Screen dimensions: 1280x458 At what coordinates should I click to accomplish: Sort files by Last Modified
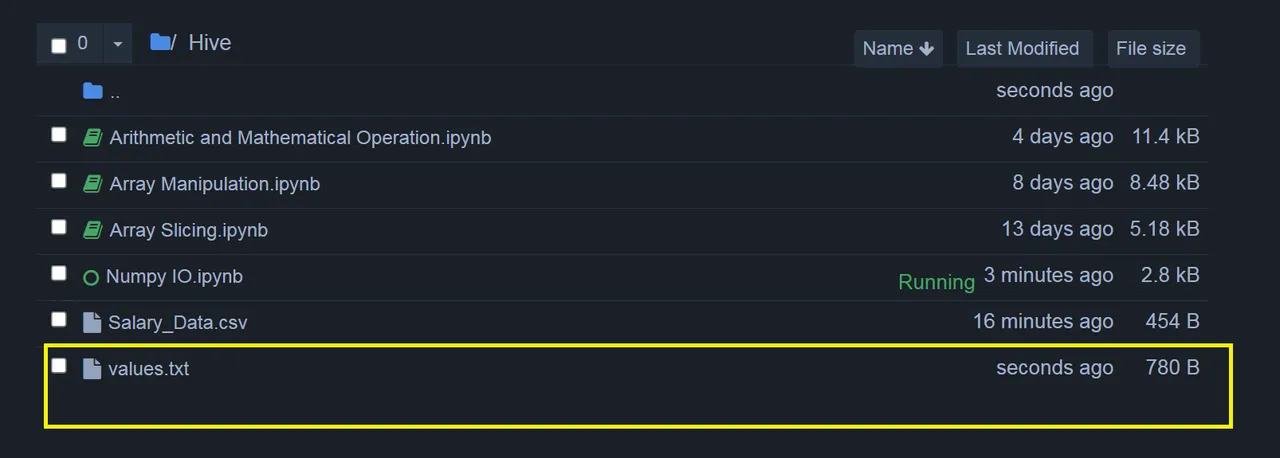click(1022, 48)
